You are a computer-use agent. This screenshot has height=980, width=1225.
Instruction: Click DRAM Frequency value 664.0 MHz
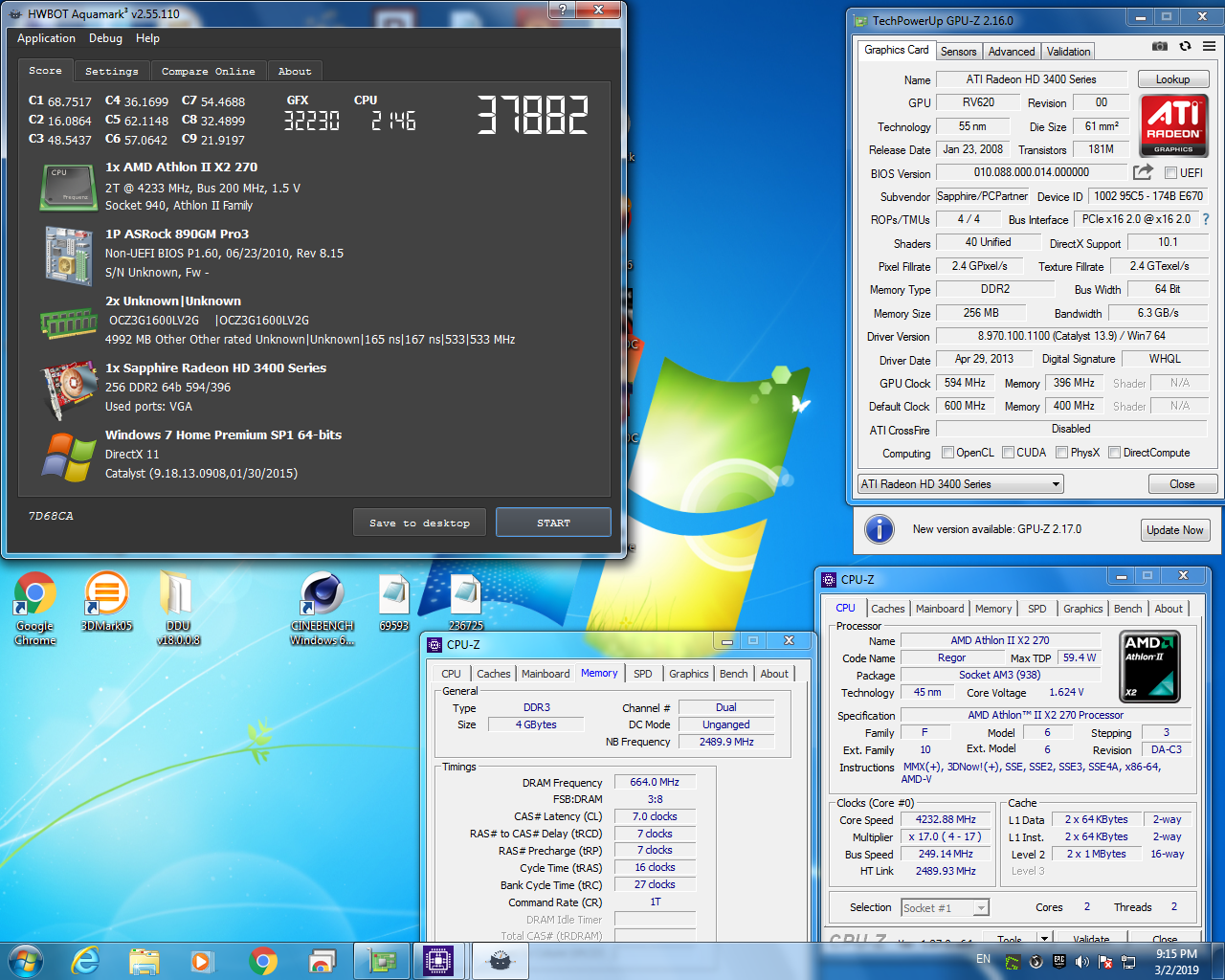(x=655, y=782)
